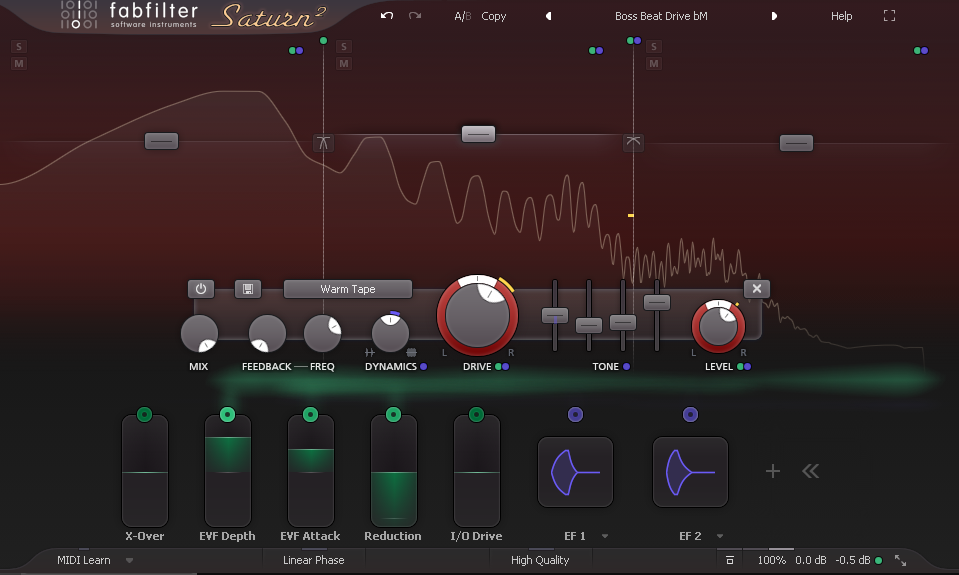Solo the second band

pyautogui.click(x=344, y=46)
